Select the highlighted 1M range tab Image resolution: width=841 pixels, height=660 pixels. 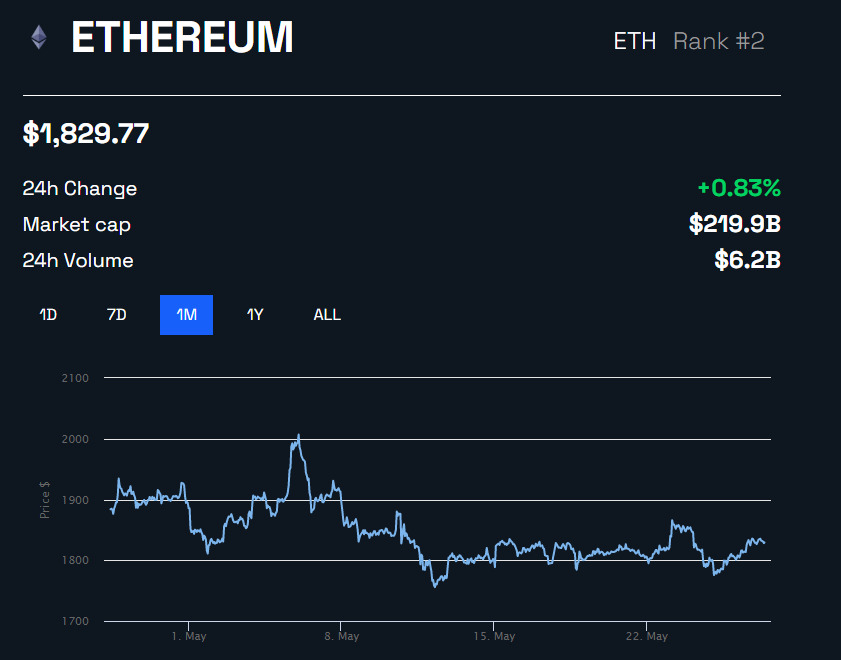[186, 315]
